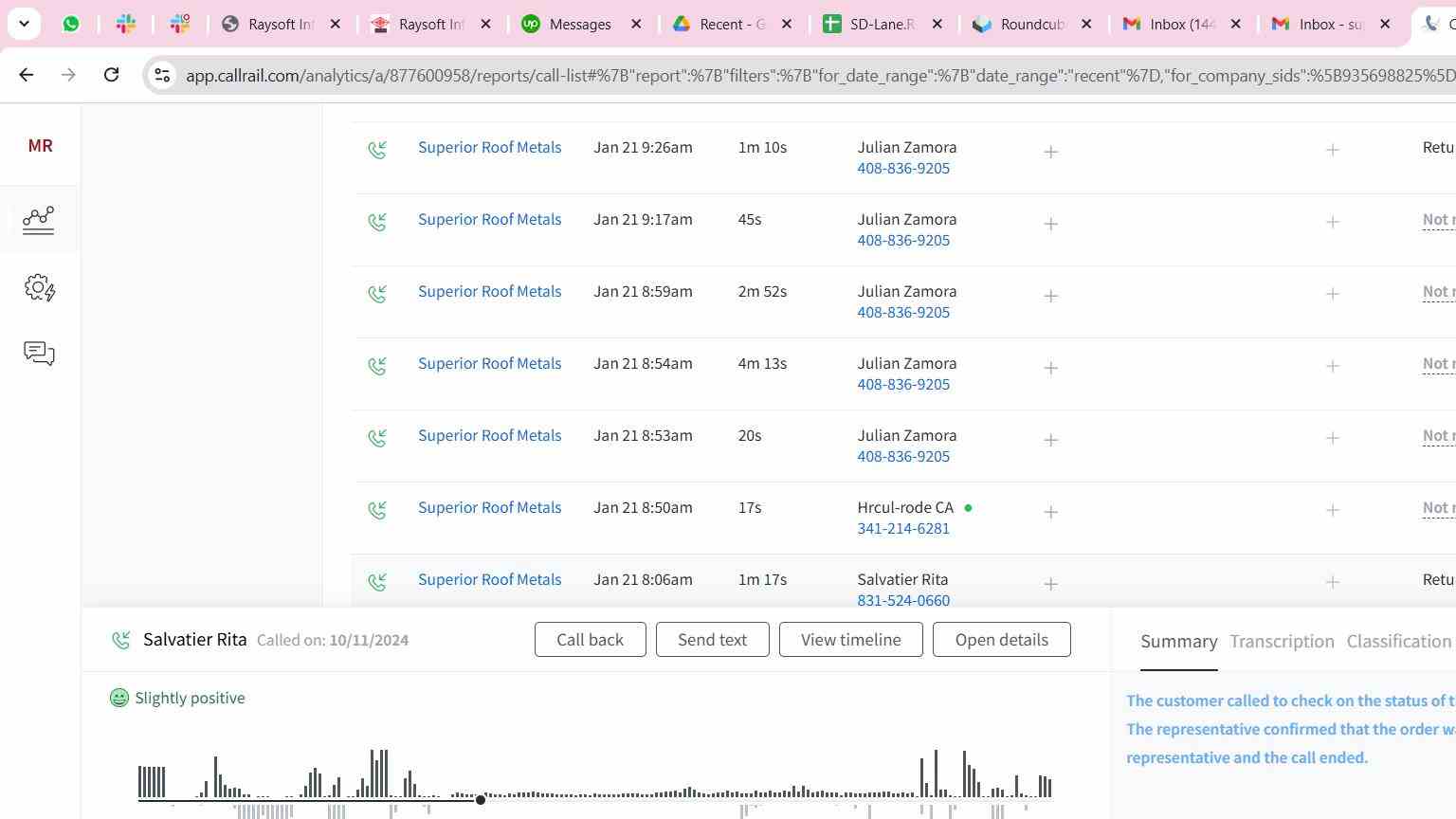This screenshot has width=1456, height=819.
Task: Add tag via first plus in 8:54am row
Action: 1050,368
